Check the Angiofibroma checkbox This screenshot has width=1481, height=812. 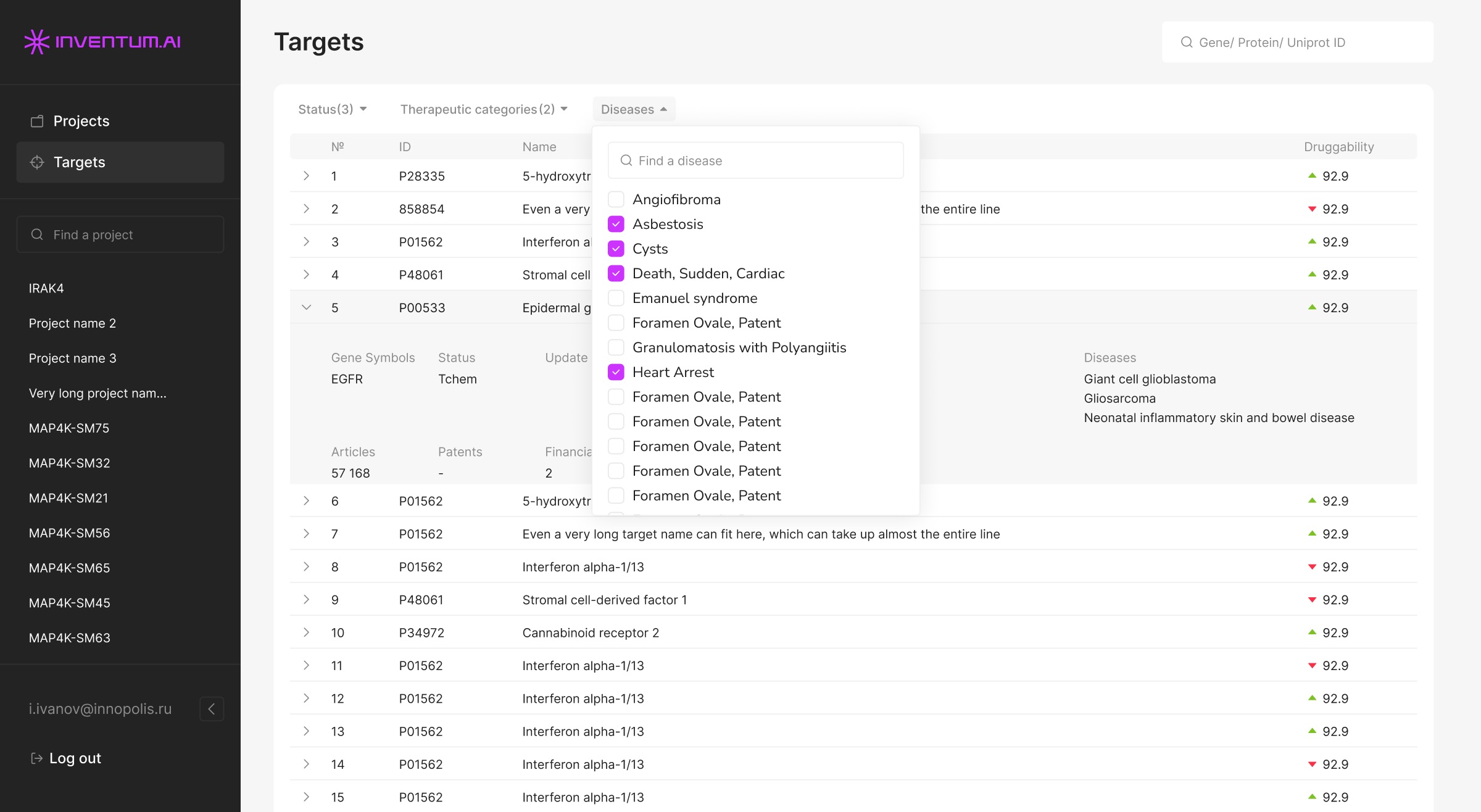pyautogui.click(x=616, y=199)
